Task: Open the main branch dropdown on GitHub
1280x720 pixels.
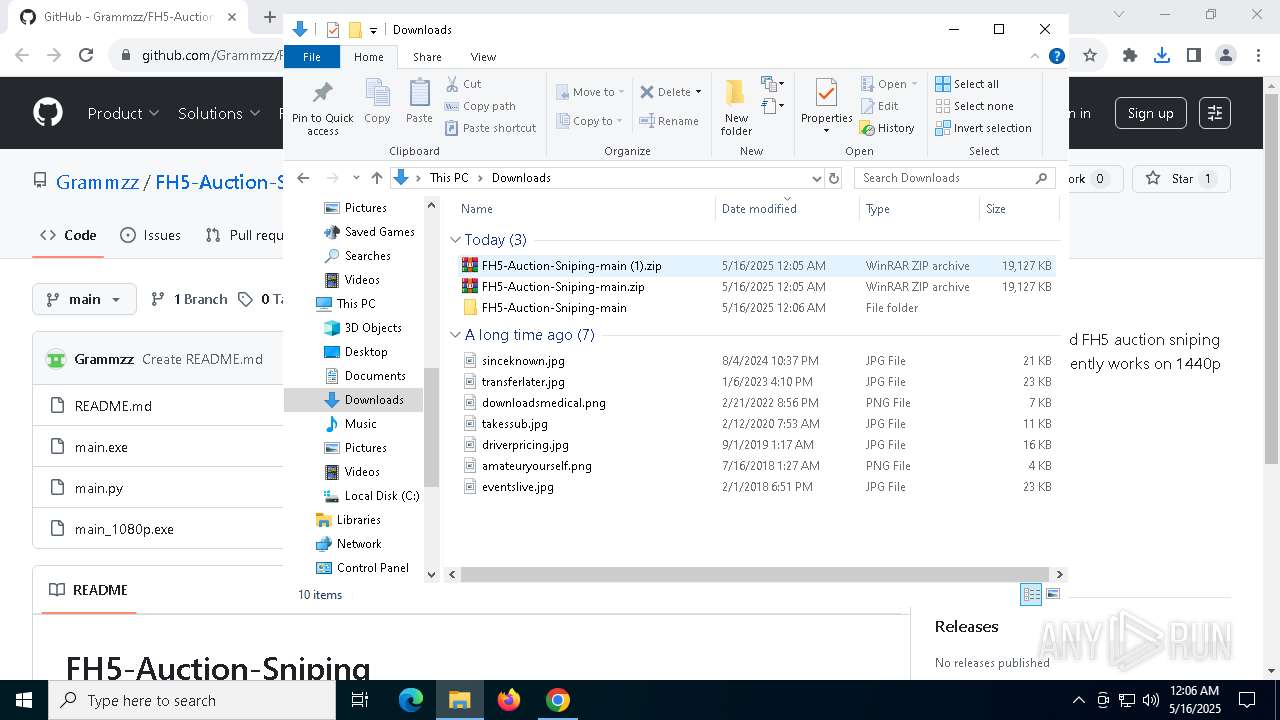Action: point(84,299)
